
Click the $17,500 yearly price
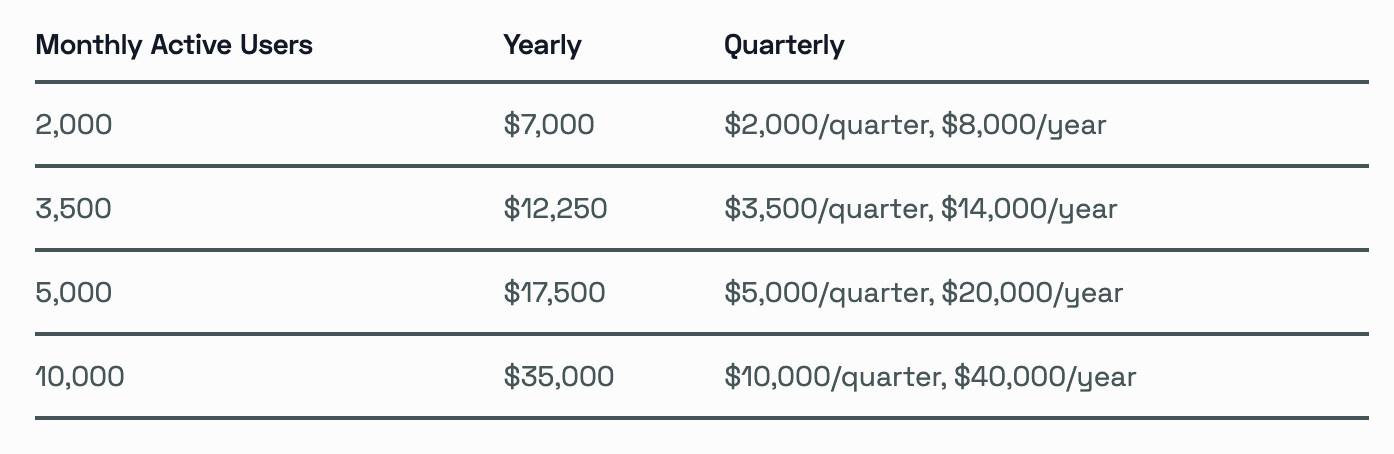[555, 293]
